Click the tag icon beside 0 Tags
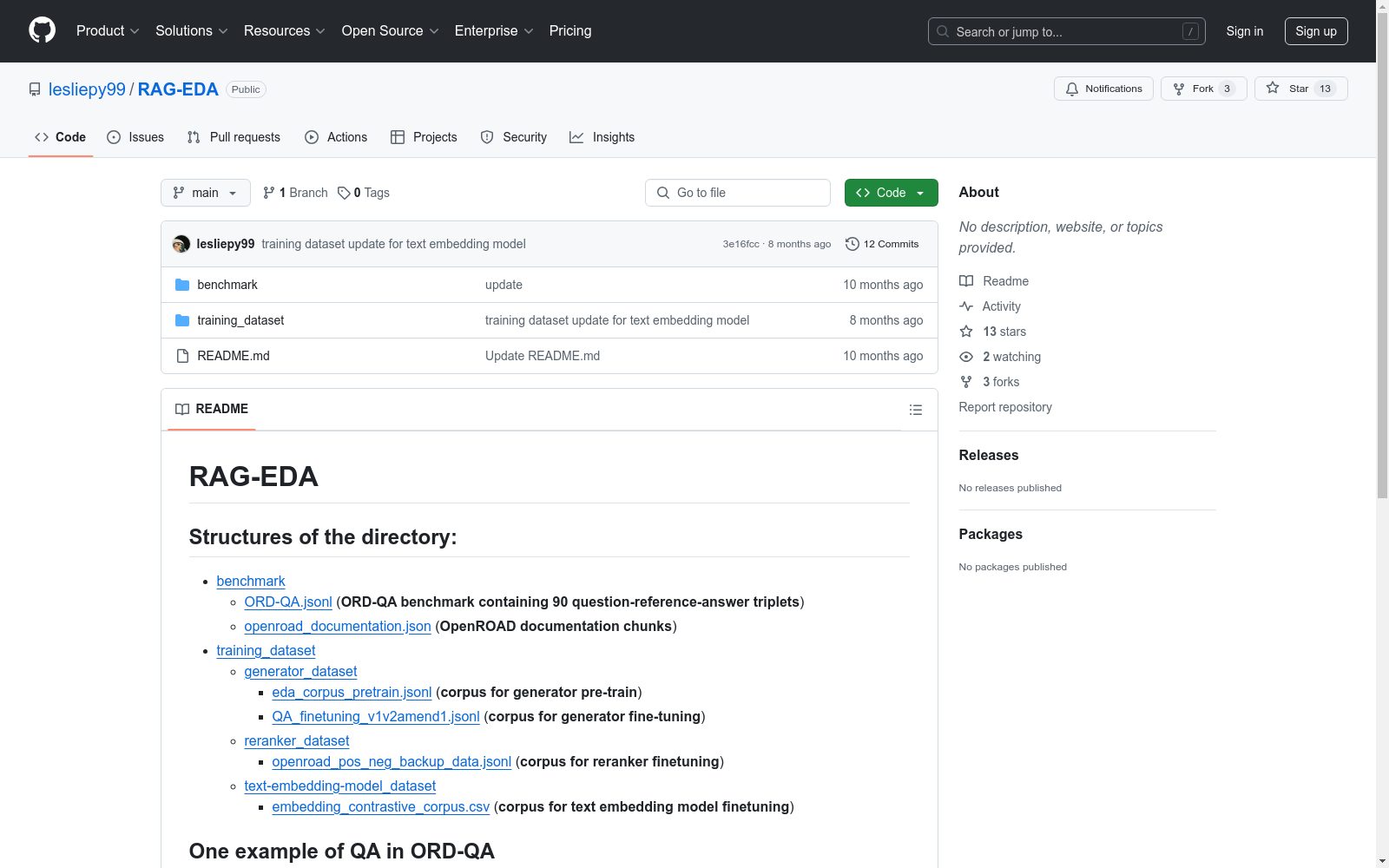The height and width of the screenshot is (868, 1389). click(344, 193)
